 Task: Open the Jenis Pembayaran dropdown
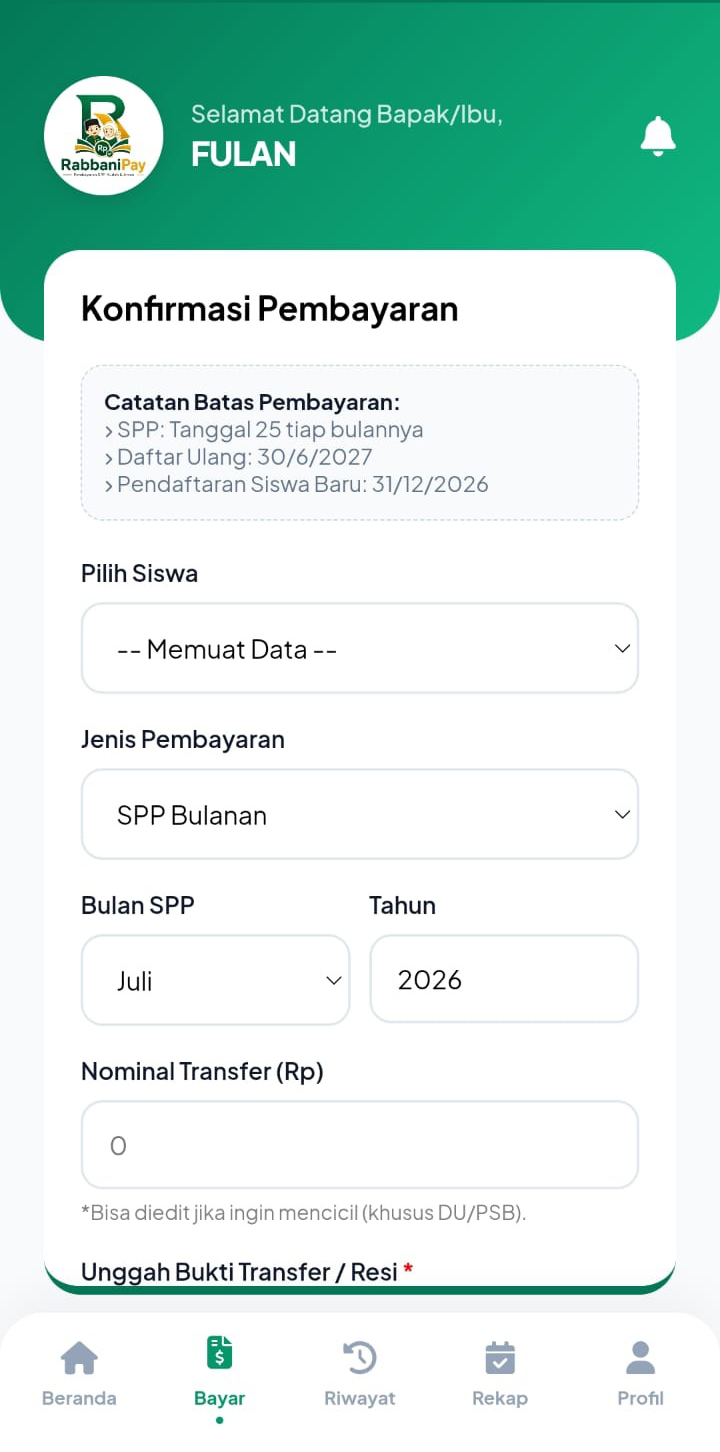point(360,814)
